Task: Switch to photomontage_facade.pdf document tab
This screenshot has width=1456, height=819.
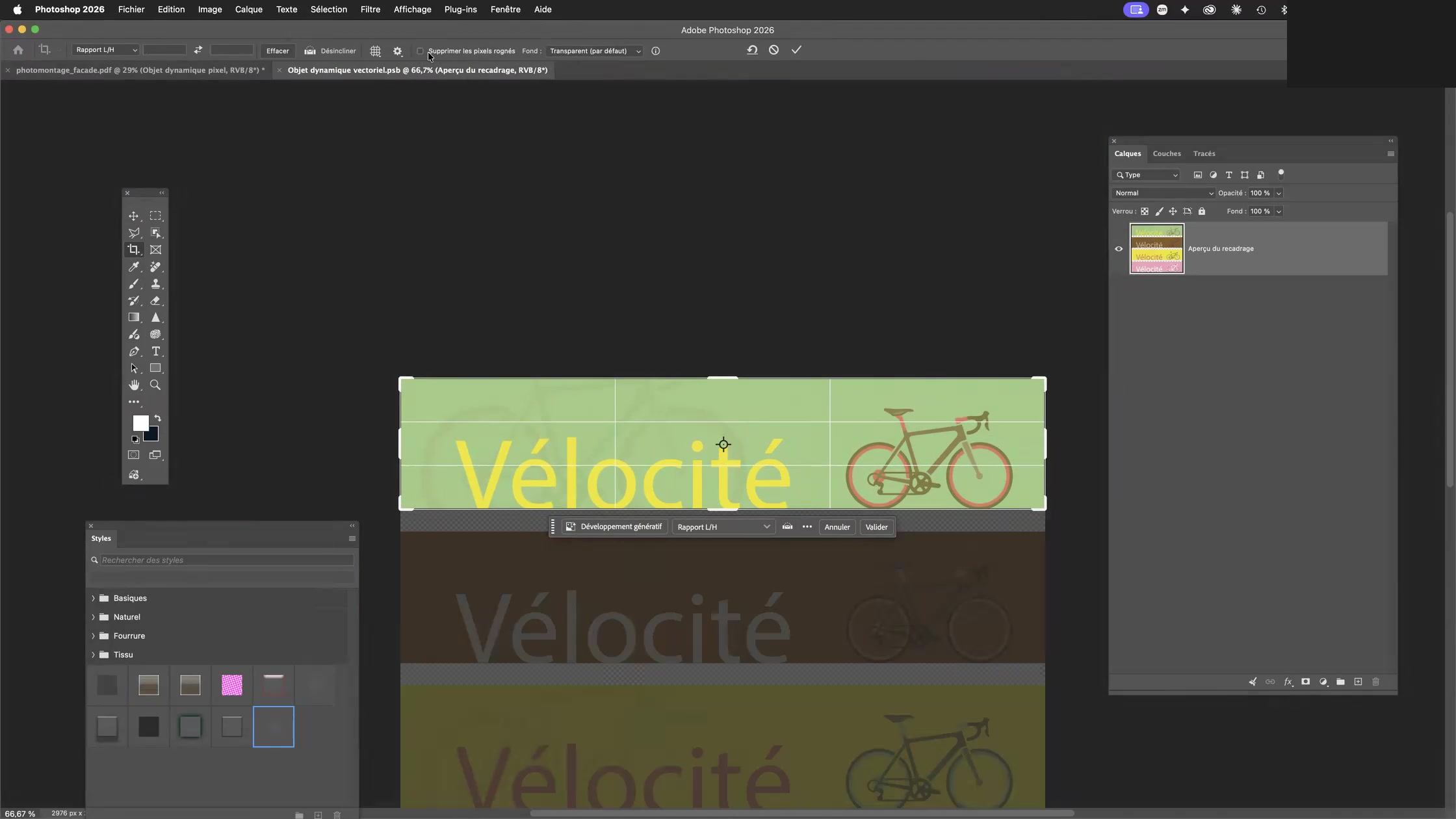Action: [x=140, y=70]
